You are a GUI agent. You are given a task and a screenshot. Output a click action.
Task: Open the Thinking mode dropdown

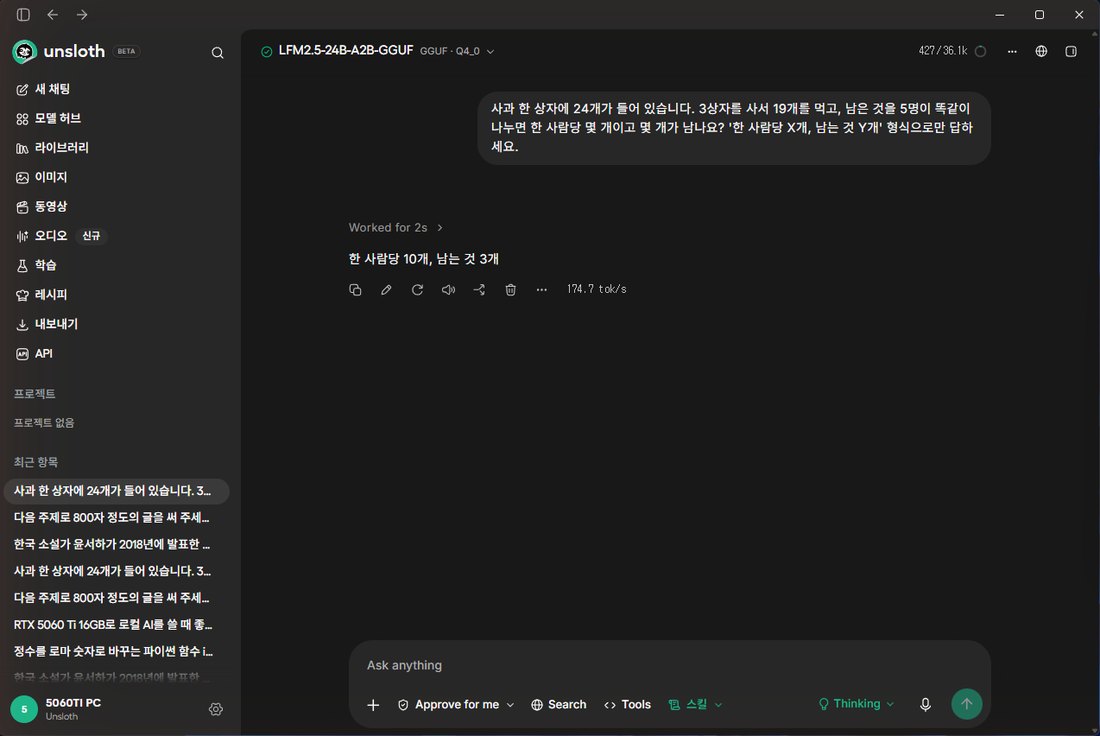tap(857, 704)
